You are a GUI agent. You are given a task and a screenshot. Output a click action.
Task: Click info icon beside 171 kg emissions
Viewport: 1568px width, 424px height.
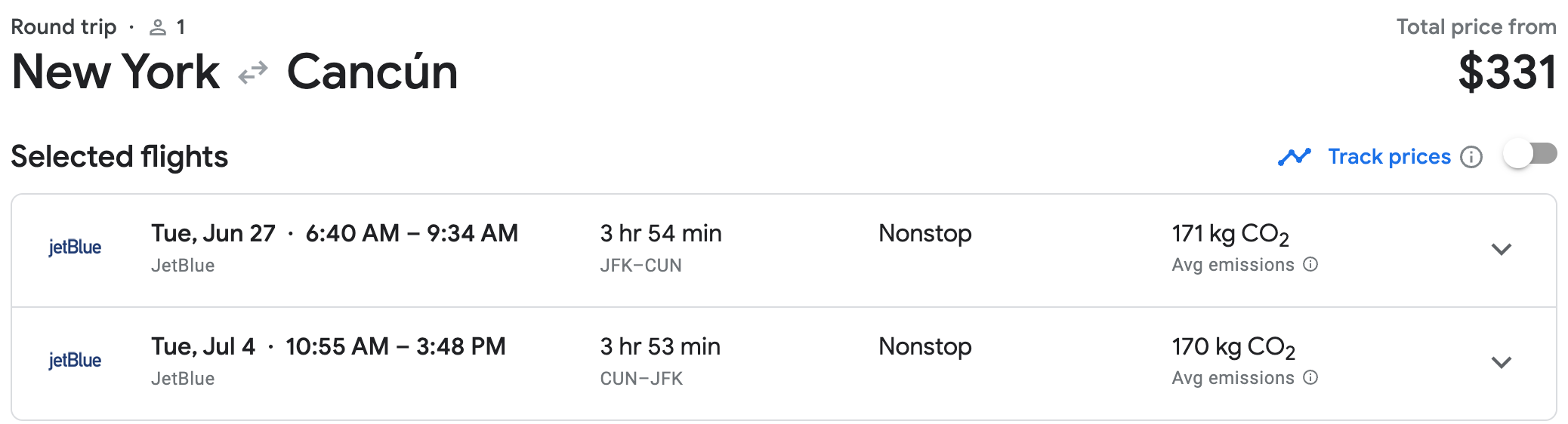pyautogui.click(x=1310, y=264)
